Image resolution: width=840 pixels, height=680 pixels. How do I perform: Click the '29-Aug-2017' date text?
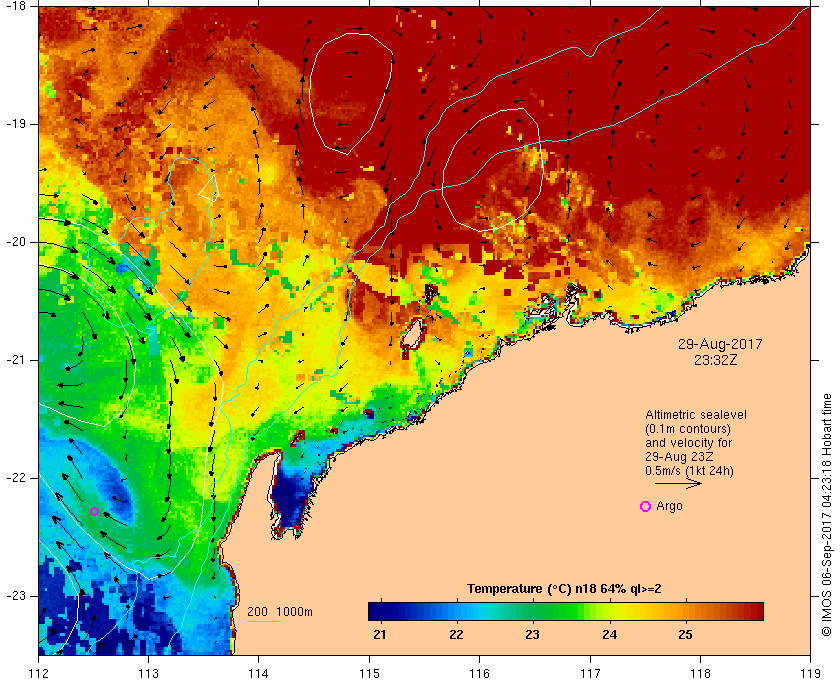pyautogui.click(x=720, y=344)
